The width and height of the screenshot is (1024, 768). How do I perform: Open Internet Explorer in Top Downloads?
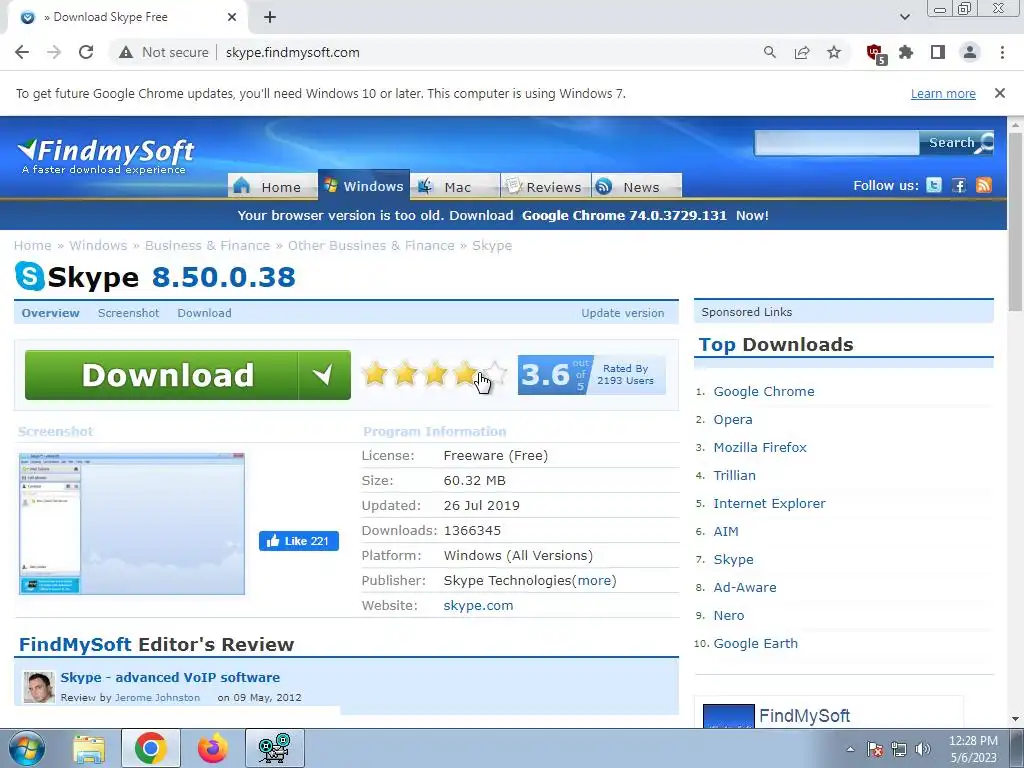point(769,504)
